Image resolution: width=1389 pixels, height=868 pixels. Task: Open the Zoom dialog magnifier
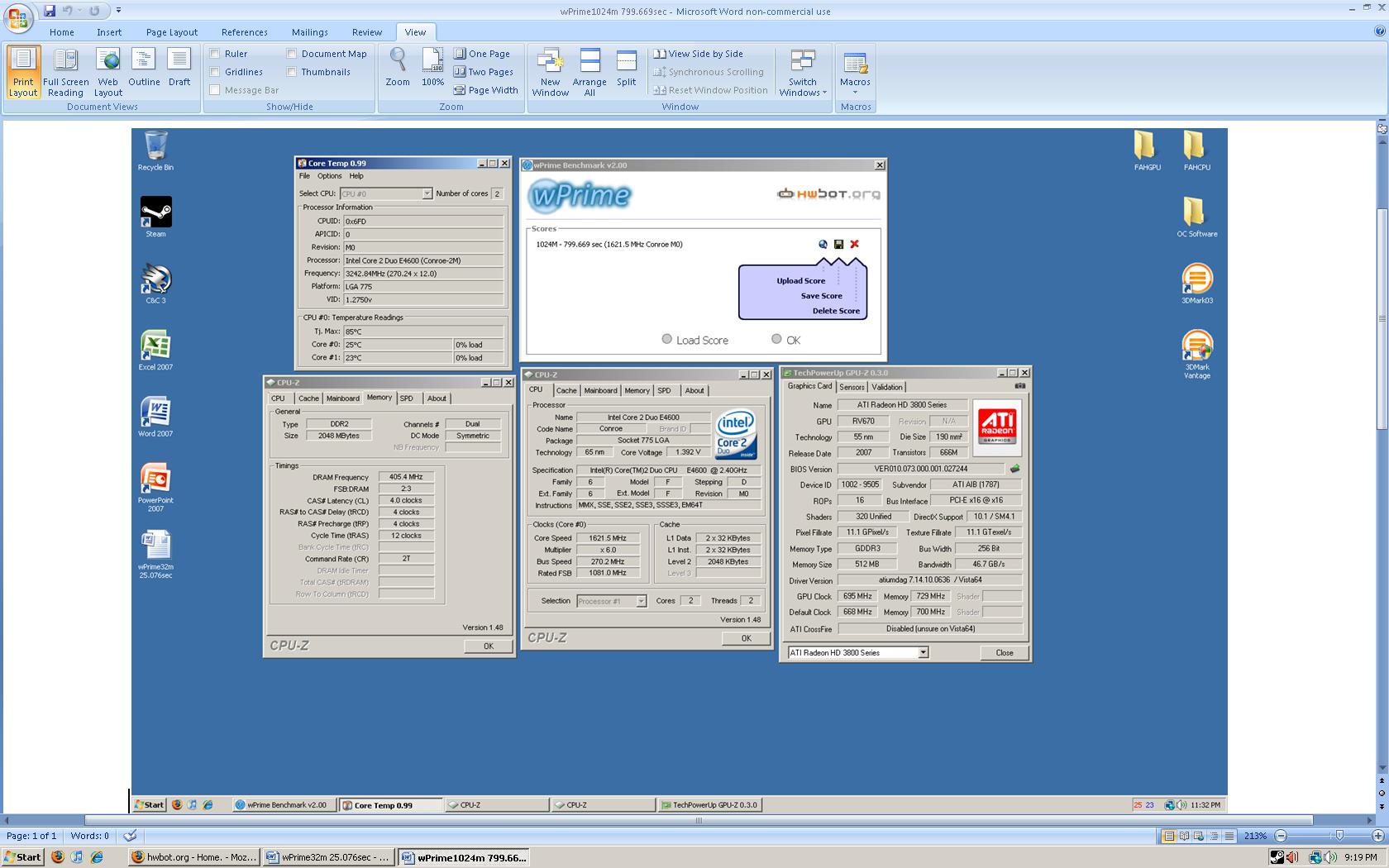398,68
